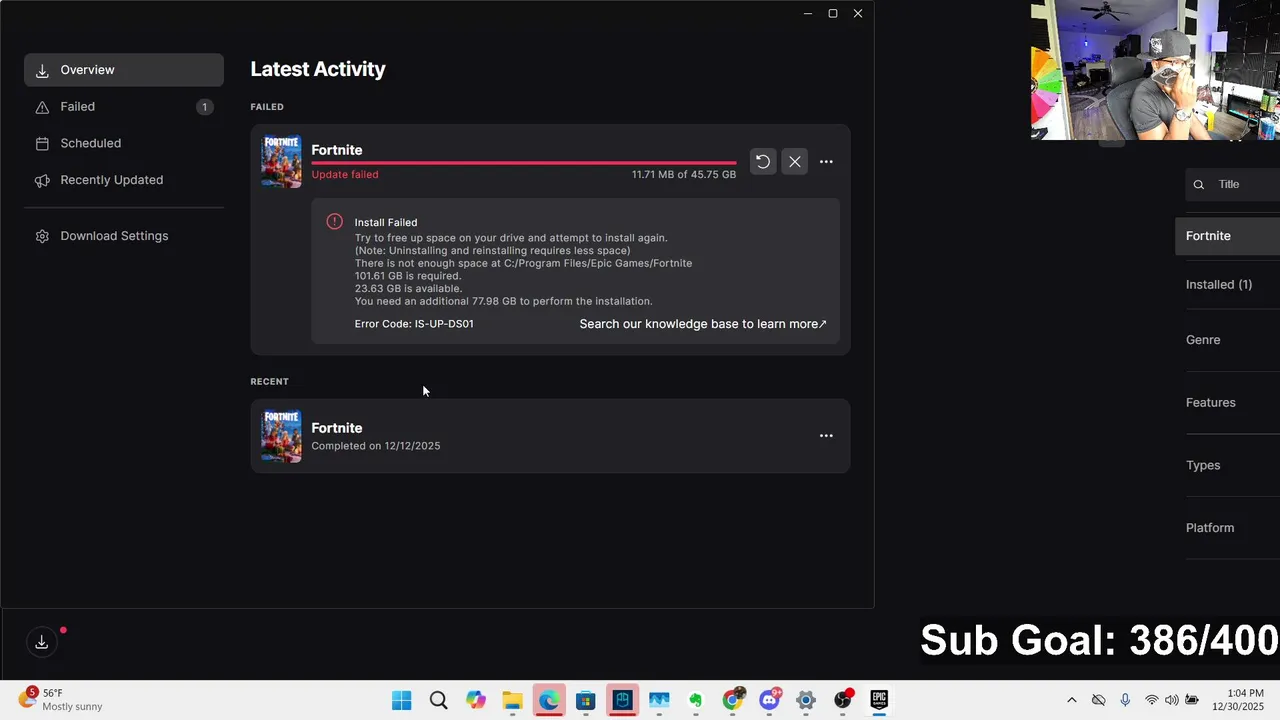Click the 'Update failed' status text
The width and height of the screenshot is (1280, 720).
click(345, 174)
